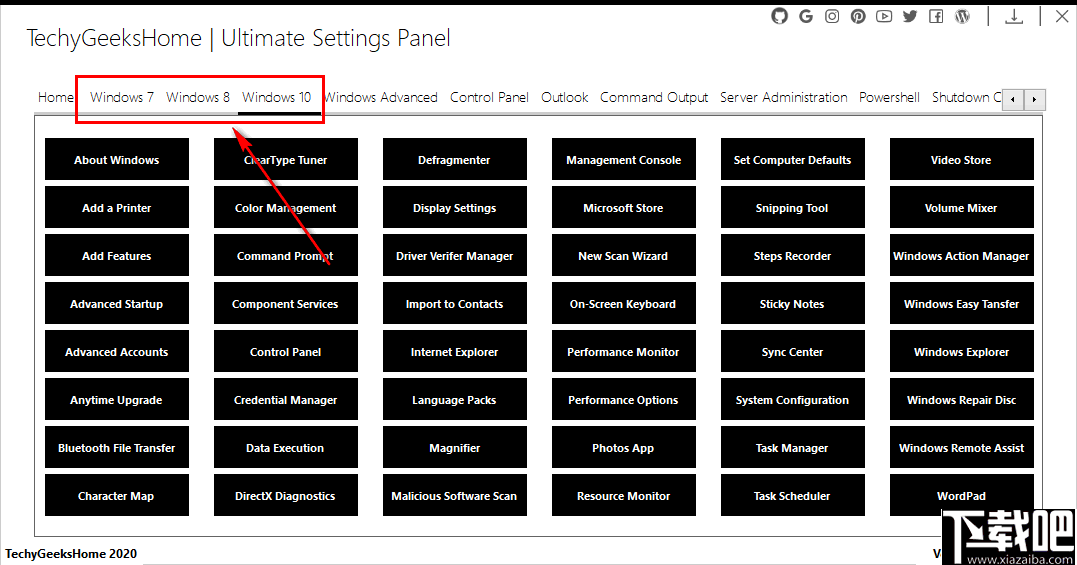The width and height of the screenshot is (1077, 565).
Task: Select the Windows 10 tab
Action: pos(277,97)
